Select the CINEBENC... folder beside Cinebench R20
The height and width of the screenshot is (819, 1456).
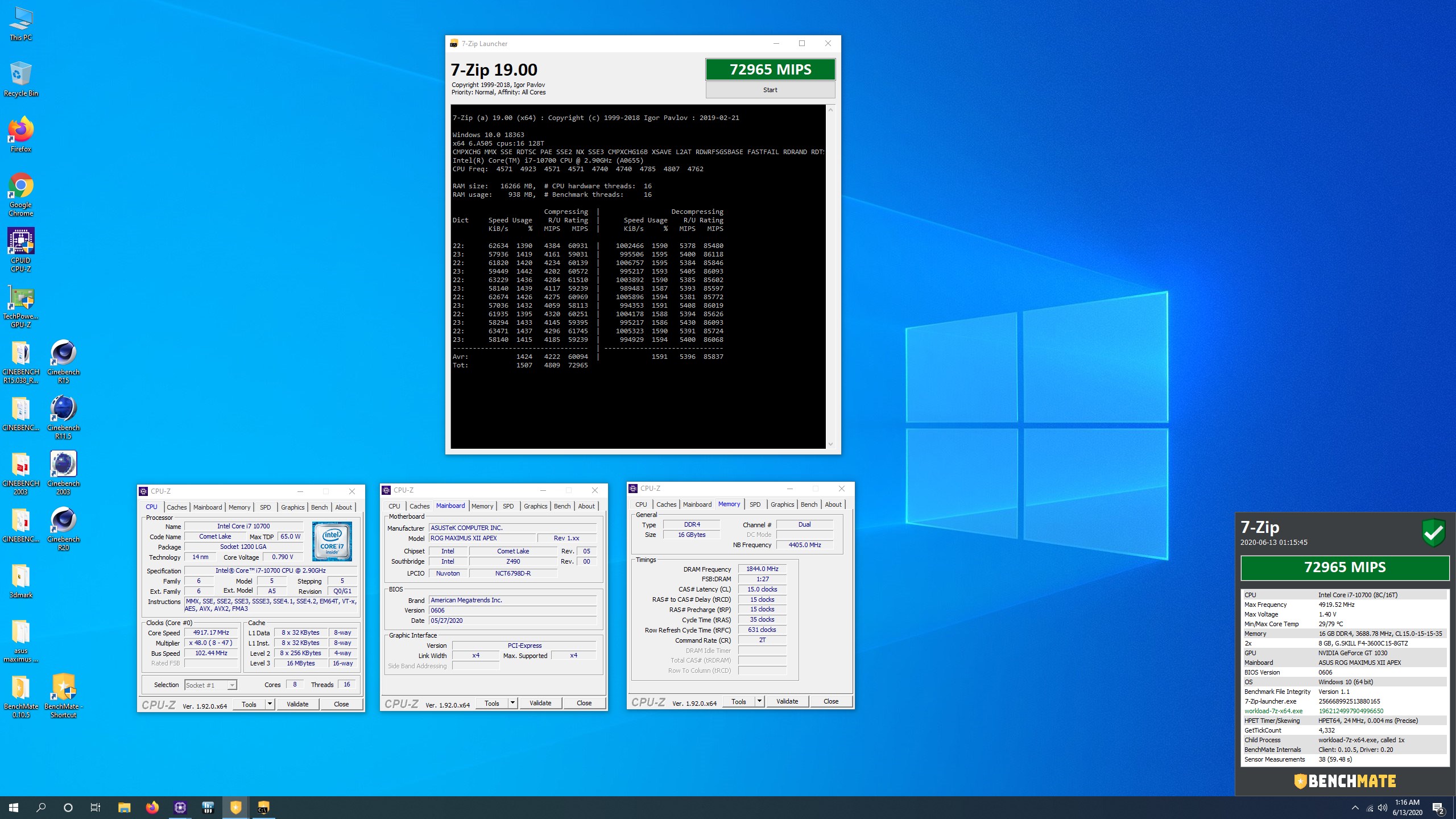[21, 525]
